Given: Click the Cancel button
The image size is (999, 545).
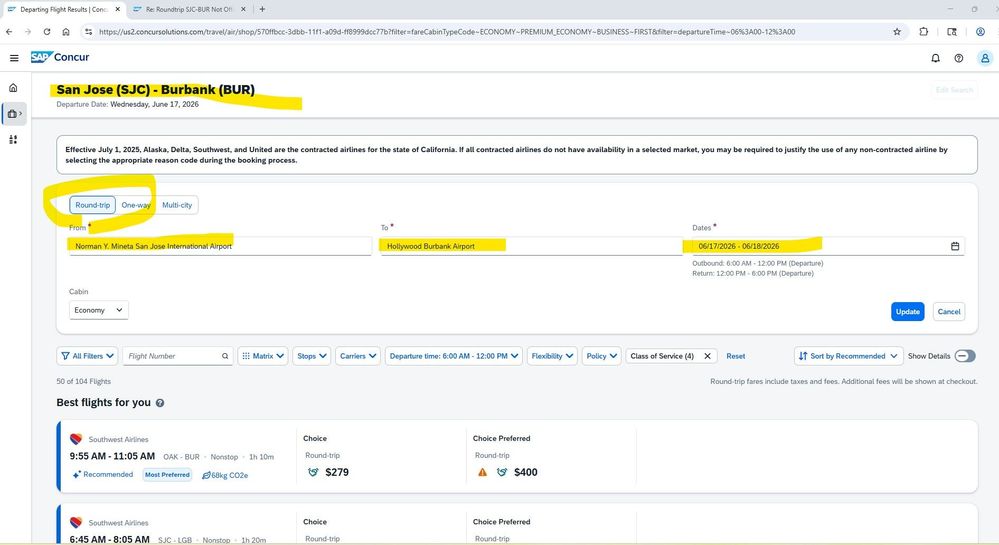Looking at the screenshot, I should coord(949,312).
